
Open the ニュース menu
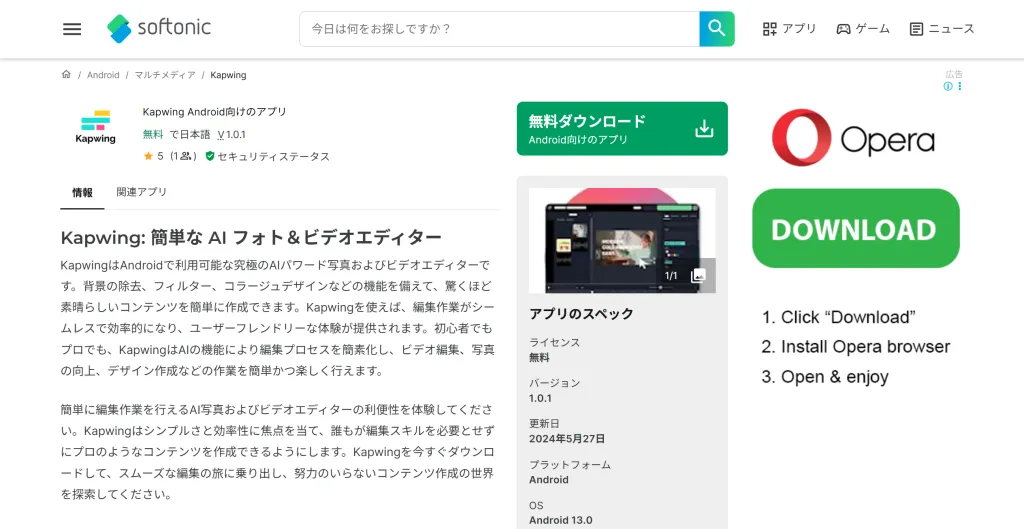942,29
